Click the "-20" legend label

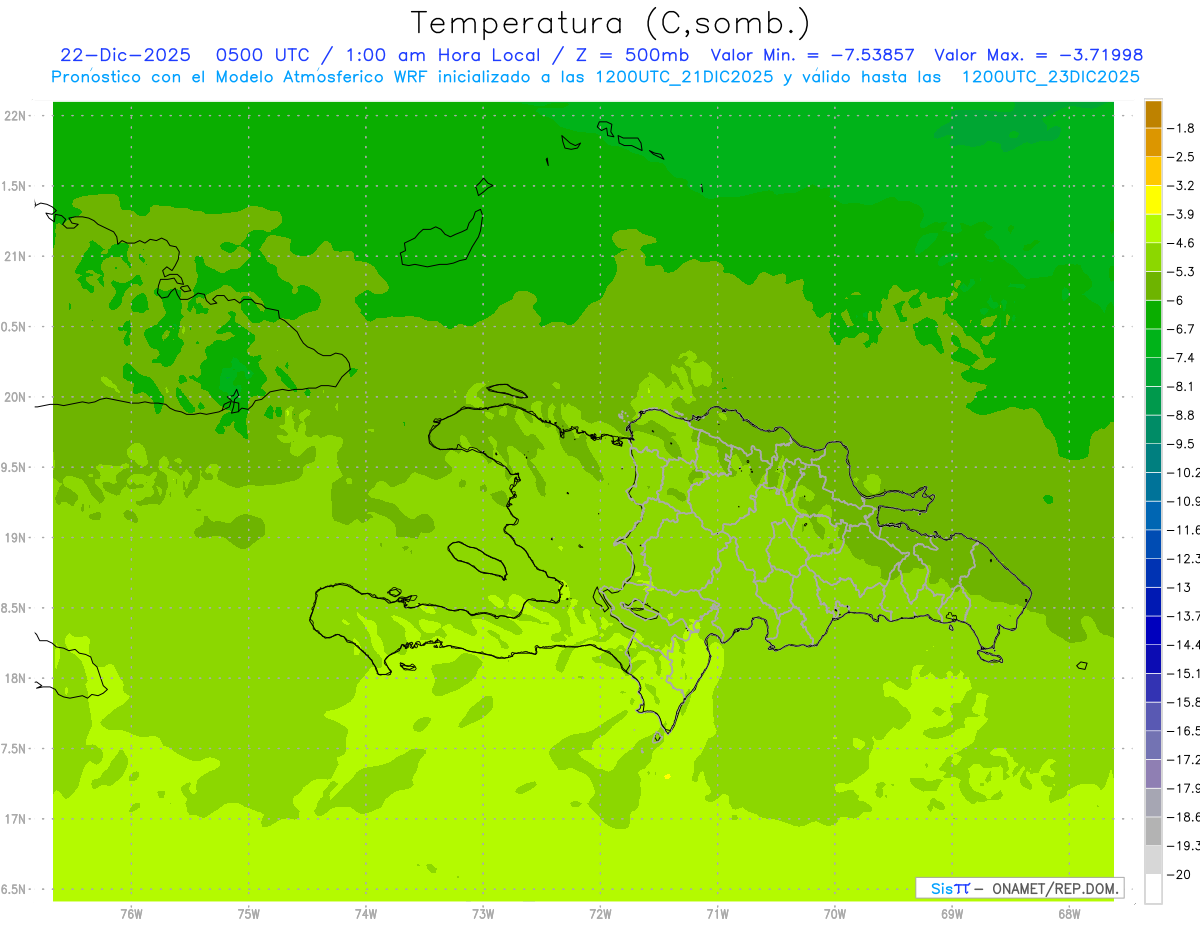click(1181, 875)
